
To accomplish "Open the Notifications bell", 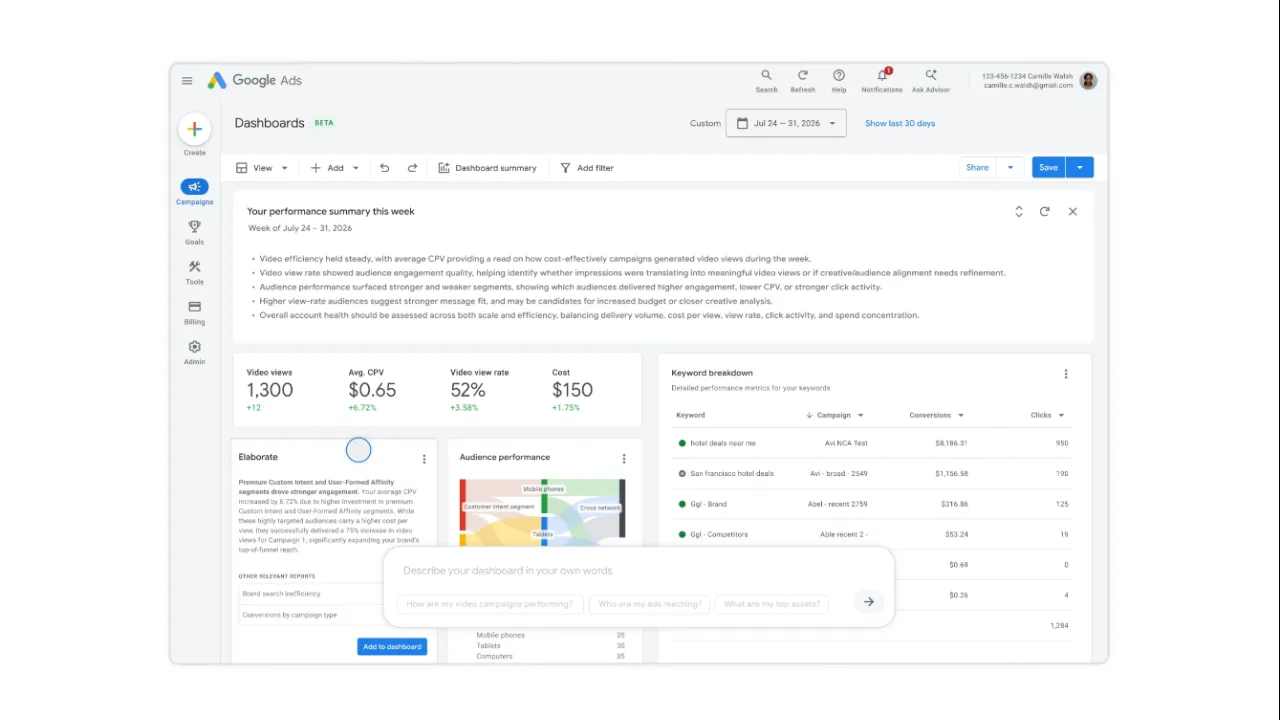I will (x=882, y=81).
